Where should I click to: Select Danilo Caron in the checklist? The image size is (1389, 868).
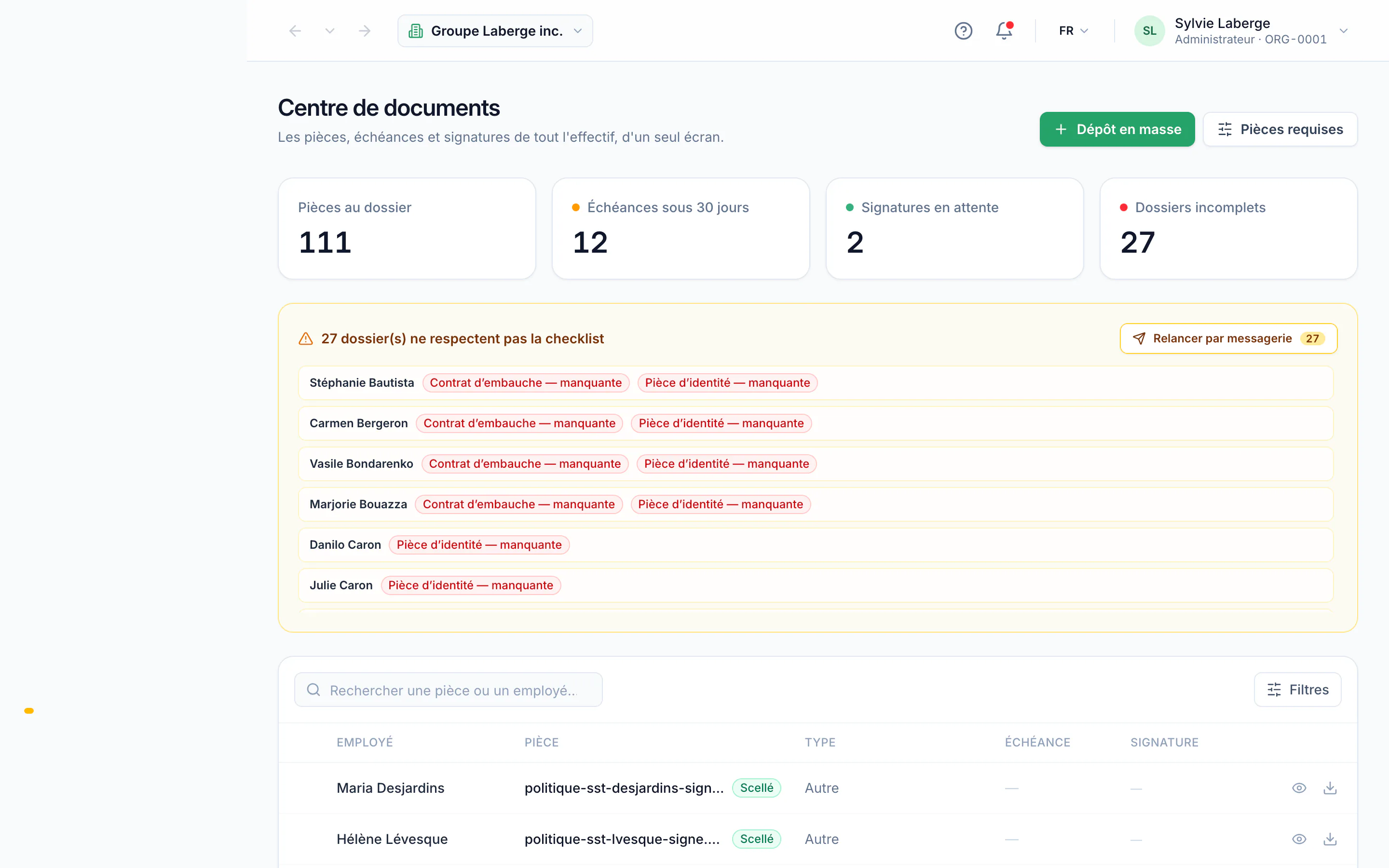(x=345, y=545)
